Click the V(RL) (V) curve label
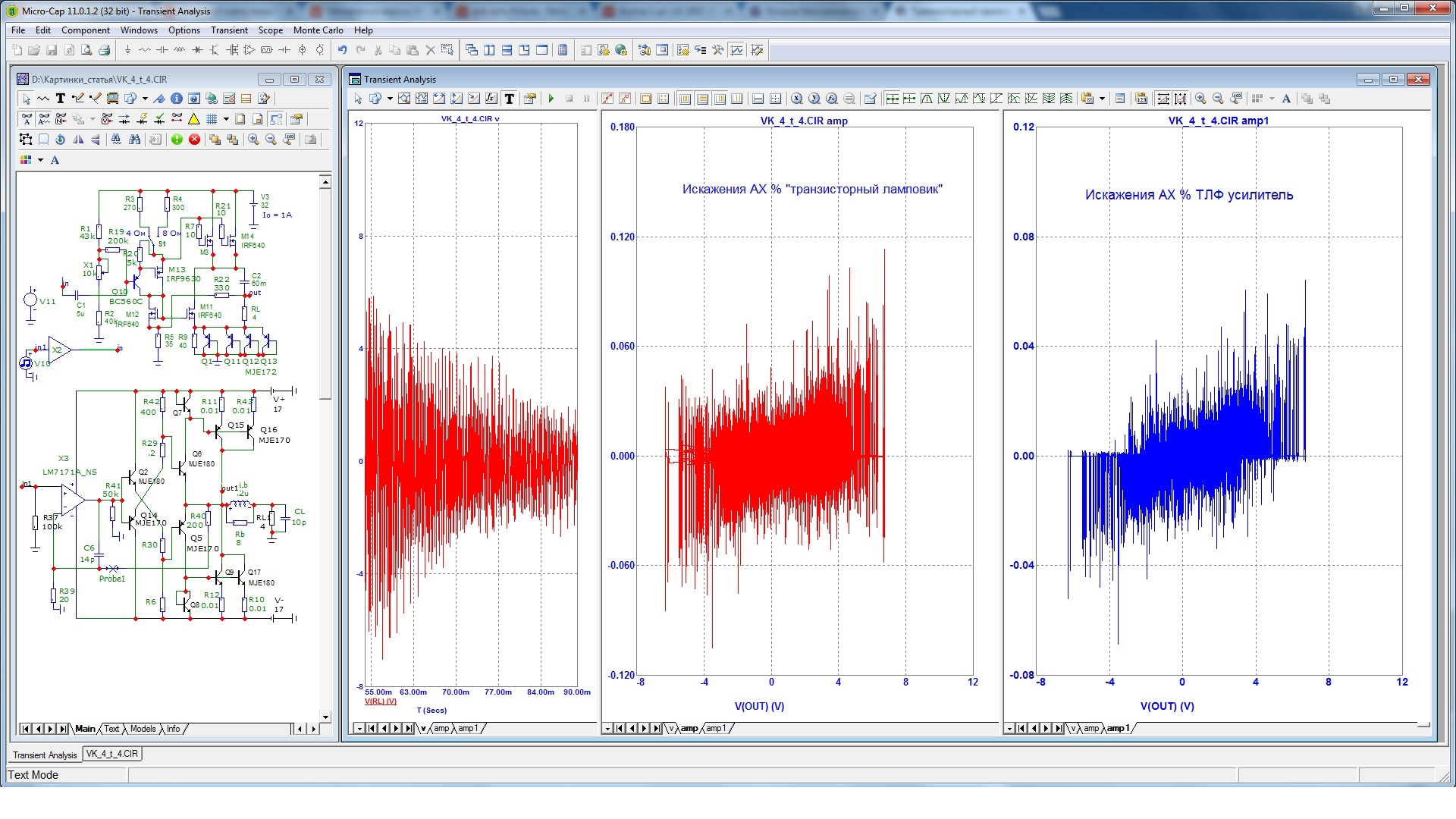 point(381,701)
